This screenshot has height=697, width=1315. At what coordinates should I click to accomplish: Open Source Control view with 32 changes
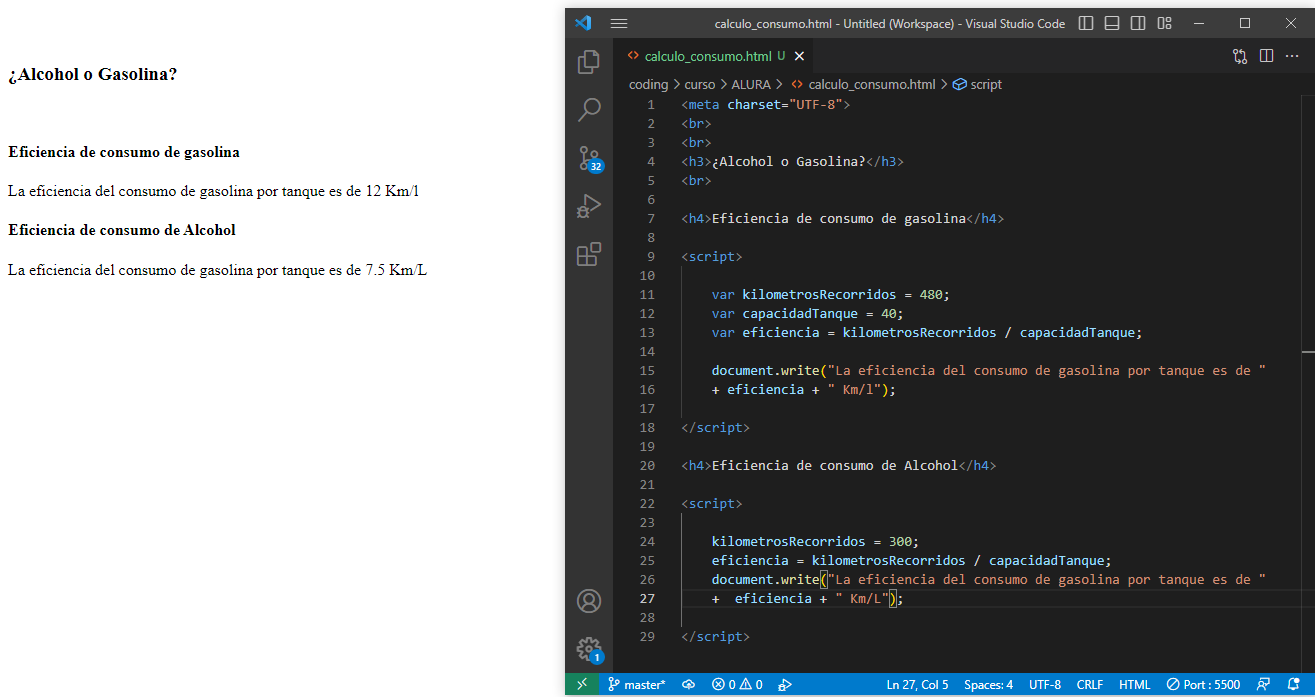tap(589, 158)
